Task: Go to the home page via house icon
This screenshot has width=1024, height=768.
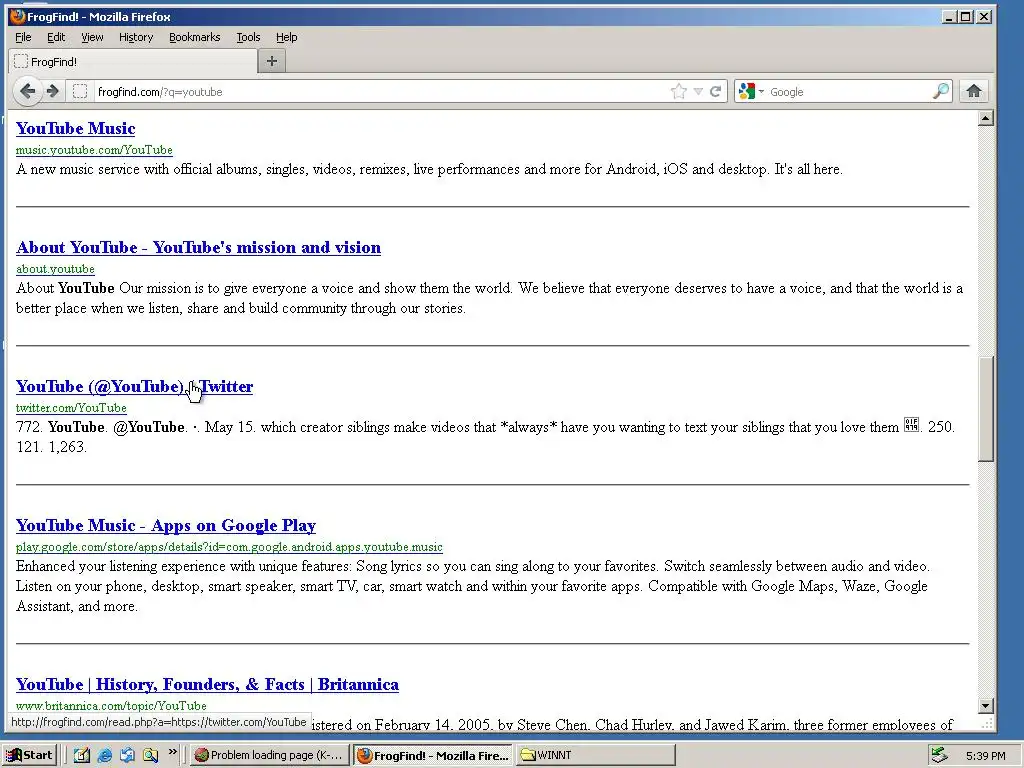Action: point(974,91)
